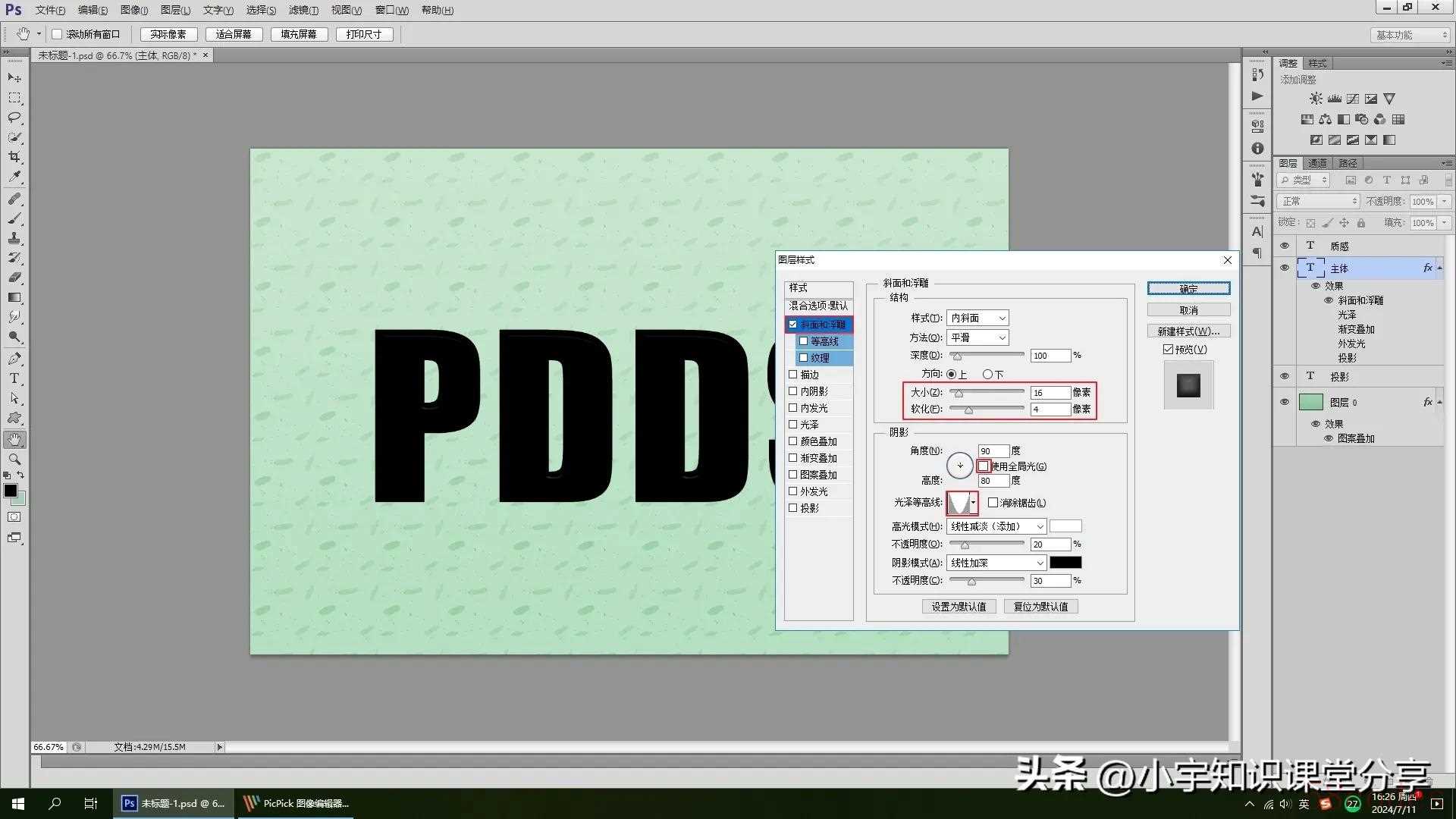
Task: Select the 下 direction radio button
Action: [x=987, y=375]
